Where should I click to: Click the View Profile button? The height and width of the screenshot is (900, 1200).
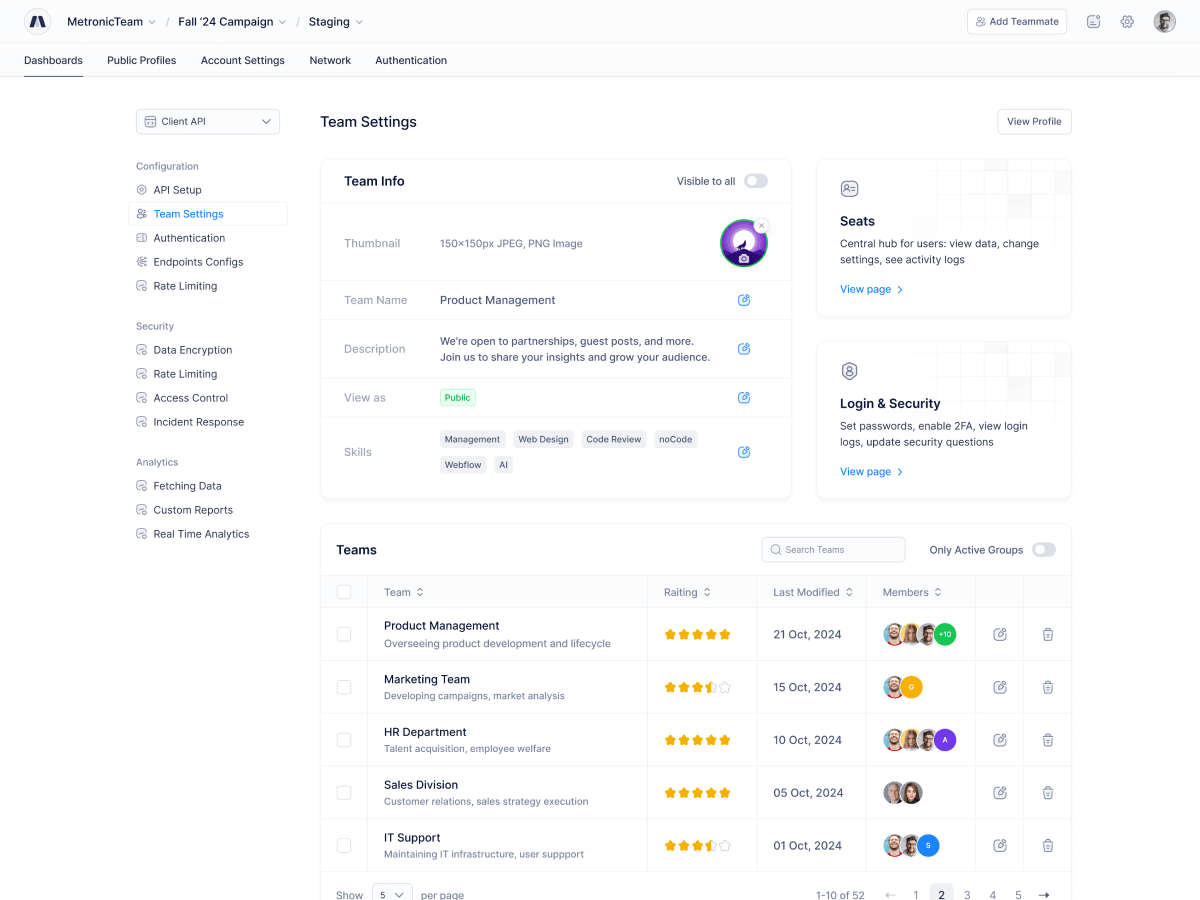tap(1034, 122)
